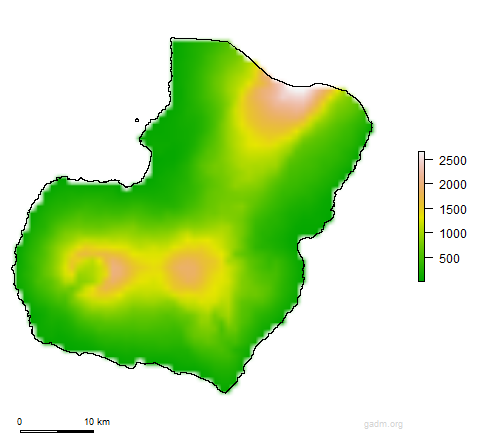Viewport: 480px width, 433px height.
Task: Click the easternmost point of the map outline
Action: 372,126
